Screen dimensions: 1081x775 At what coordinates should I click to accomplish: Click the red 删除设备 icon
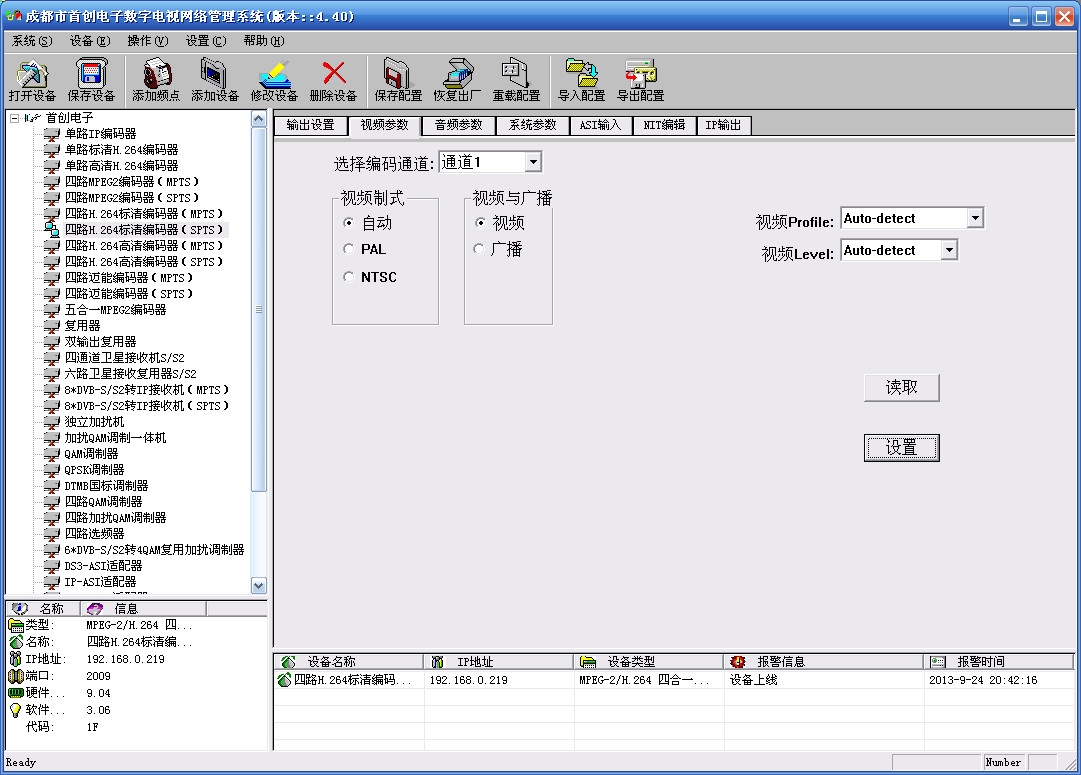pos(334,73)
